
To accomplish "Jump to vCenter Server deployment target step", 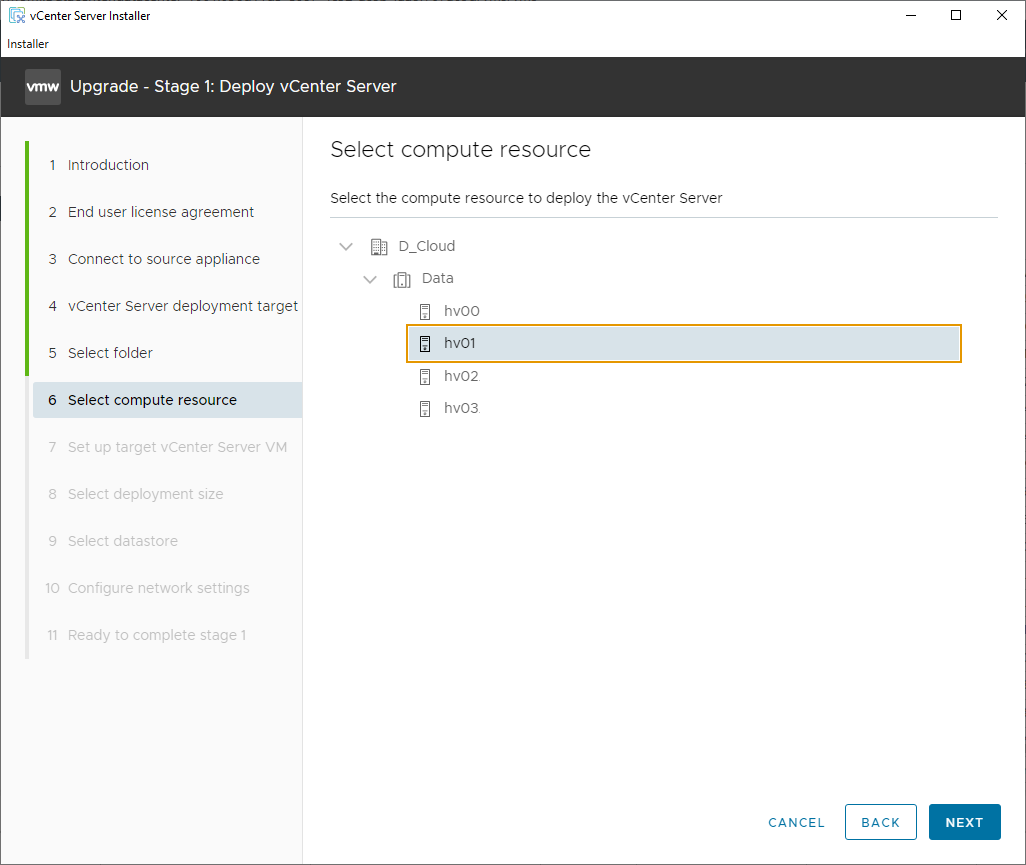I will pos(182,306).
